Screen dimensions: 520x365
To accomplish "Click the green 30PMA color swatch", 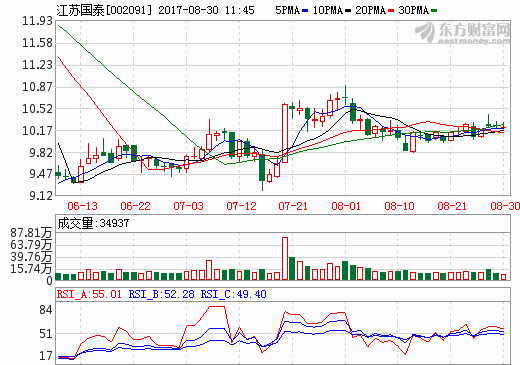I will (434, 11).
